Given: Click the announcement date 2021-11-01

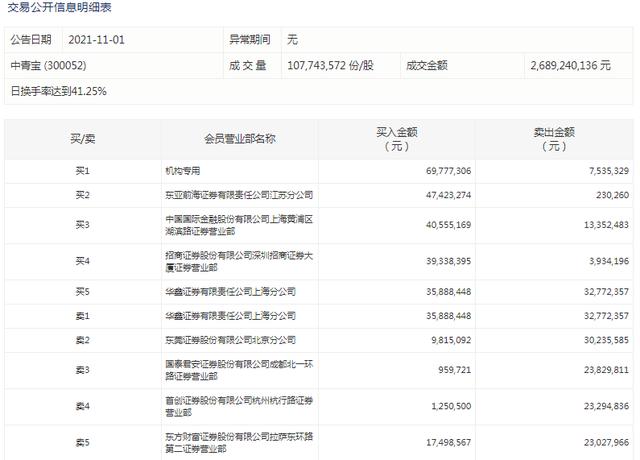Looking at the screenshot, I should tap(96, 40).
